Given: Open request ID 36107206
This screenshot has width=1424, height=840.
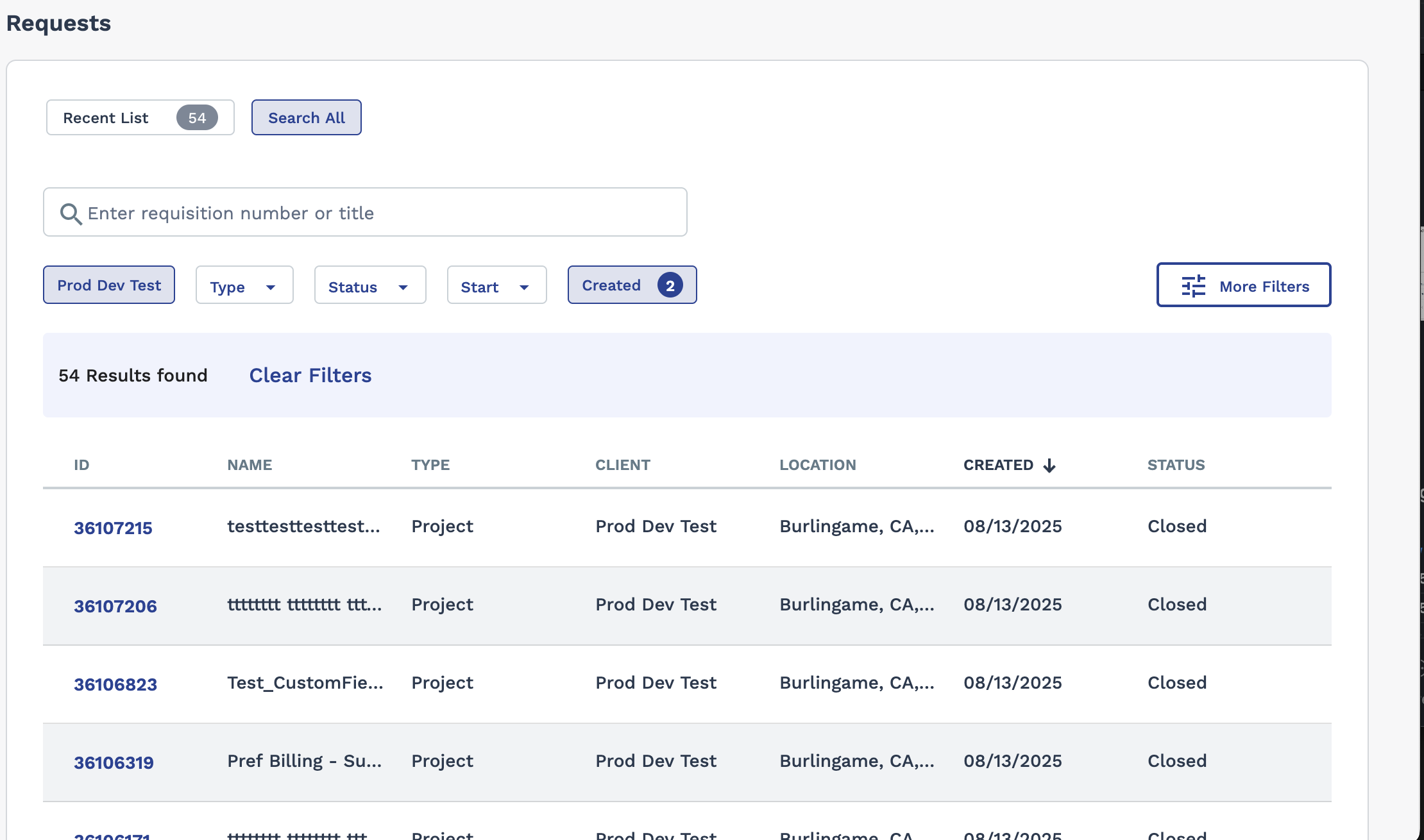Looking at the screenshot, I should [115, 607].
